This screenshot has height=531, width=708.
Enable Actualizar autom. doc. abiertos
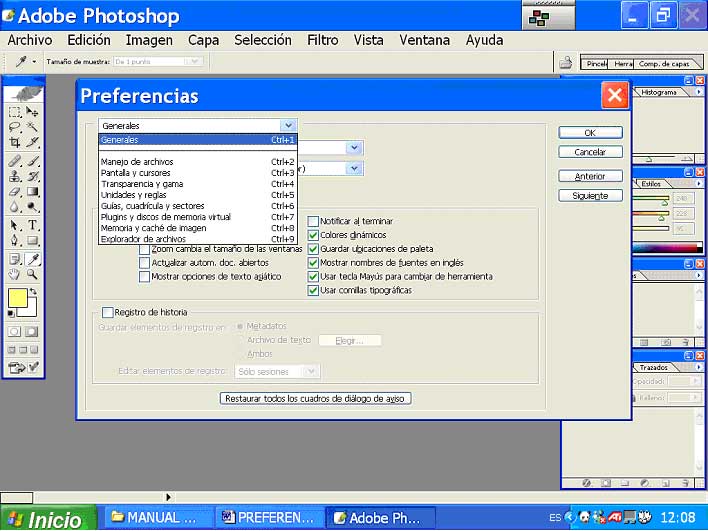click(x=144, y=263)
